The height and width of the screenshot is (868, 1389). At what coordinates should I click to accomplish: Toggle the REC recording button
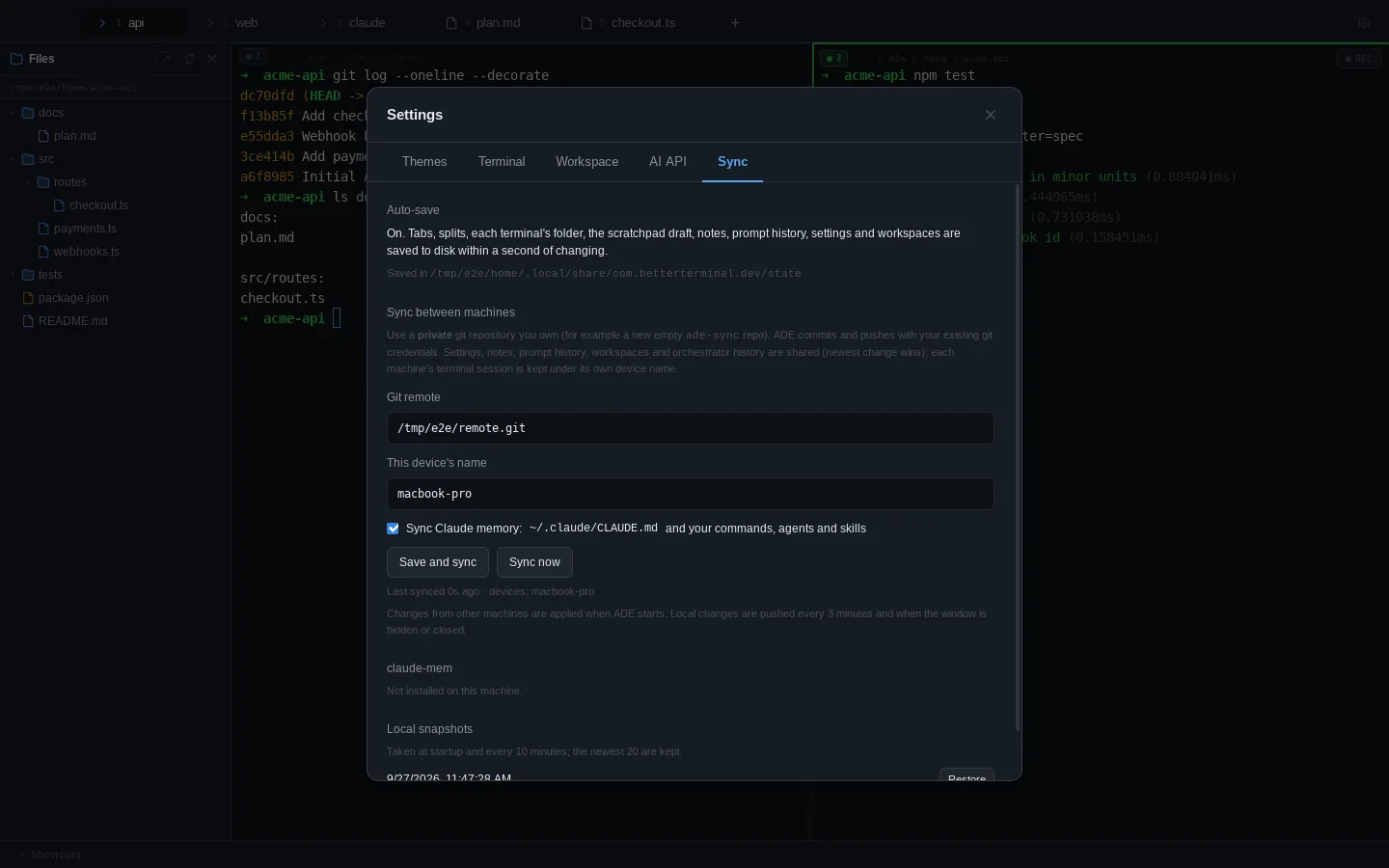pos(1359,59)
